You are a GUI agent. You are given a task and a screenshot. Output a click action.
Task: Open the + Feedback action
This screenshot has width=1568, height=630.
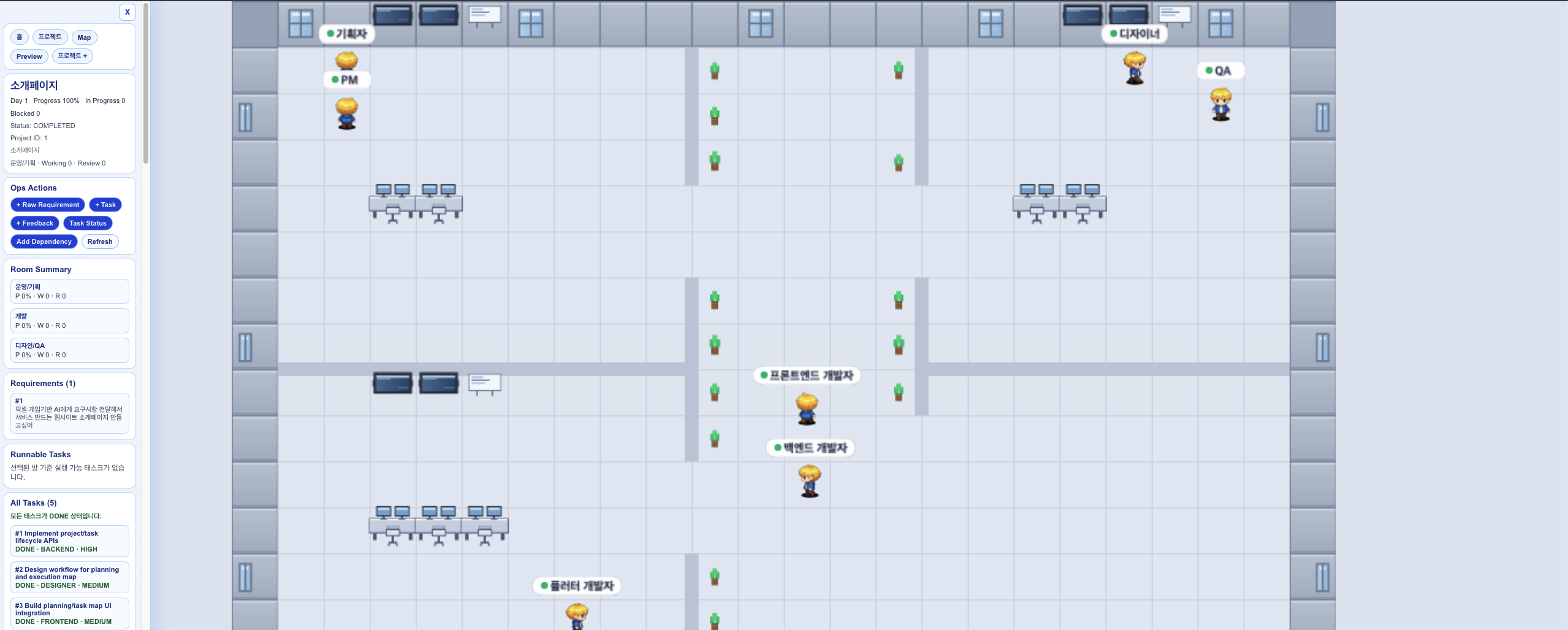coord(35,223)
